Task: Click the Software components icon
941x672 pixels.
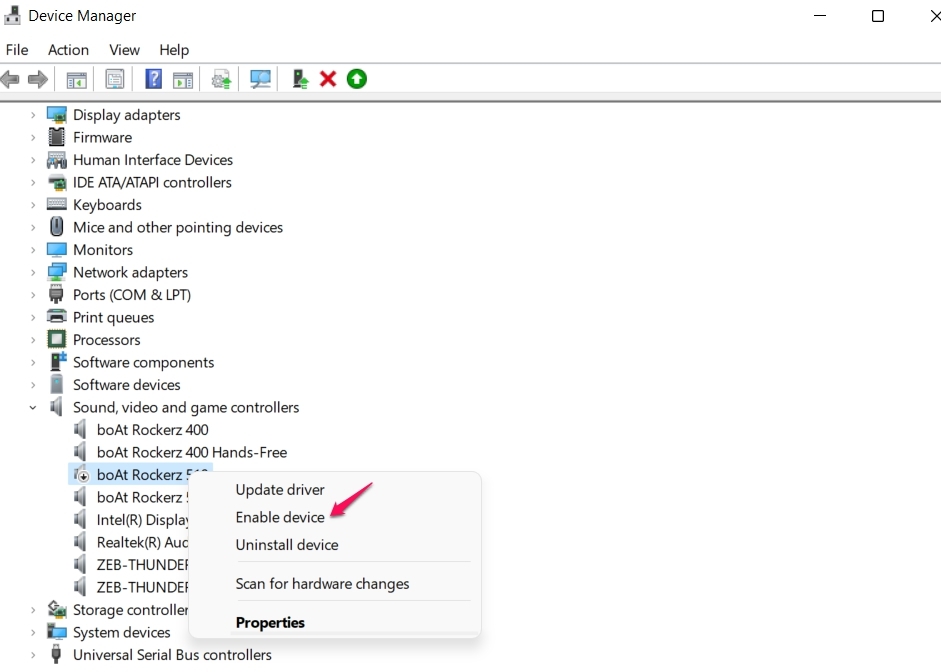Action: coord(58,362)
